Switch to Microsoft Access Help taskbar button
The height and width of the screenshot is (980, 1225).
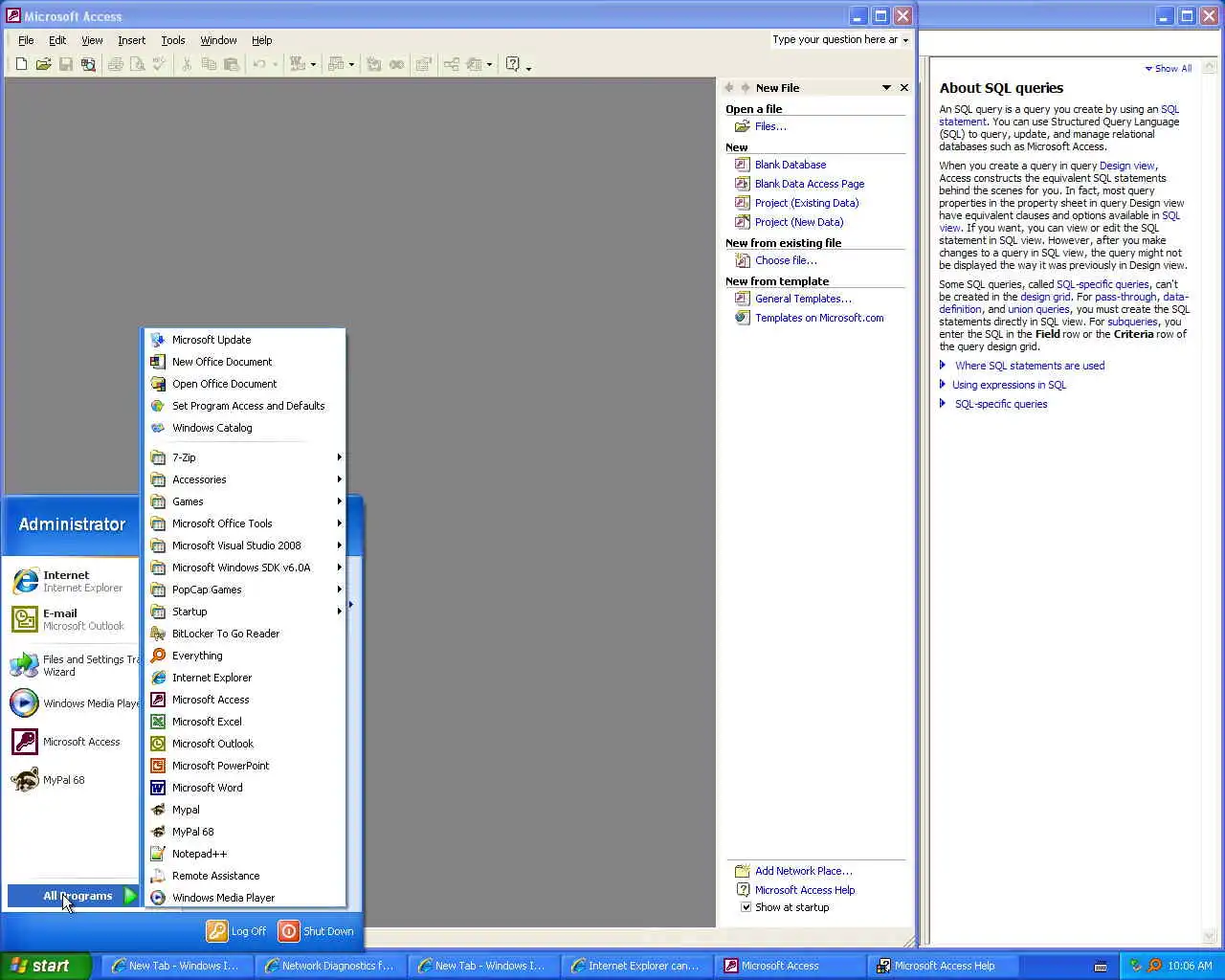942,966
